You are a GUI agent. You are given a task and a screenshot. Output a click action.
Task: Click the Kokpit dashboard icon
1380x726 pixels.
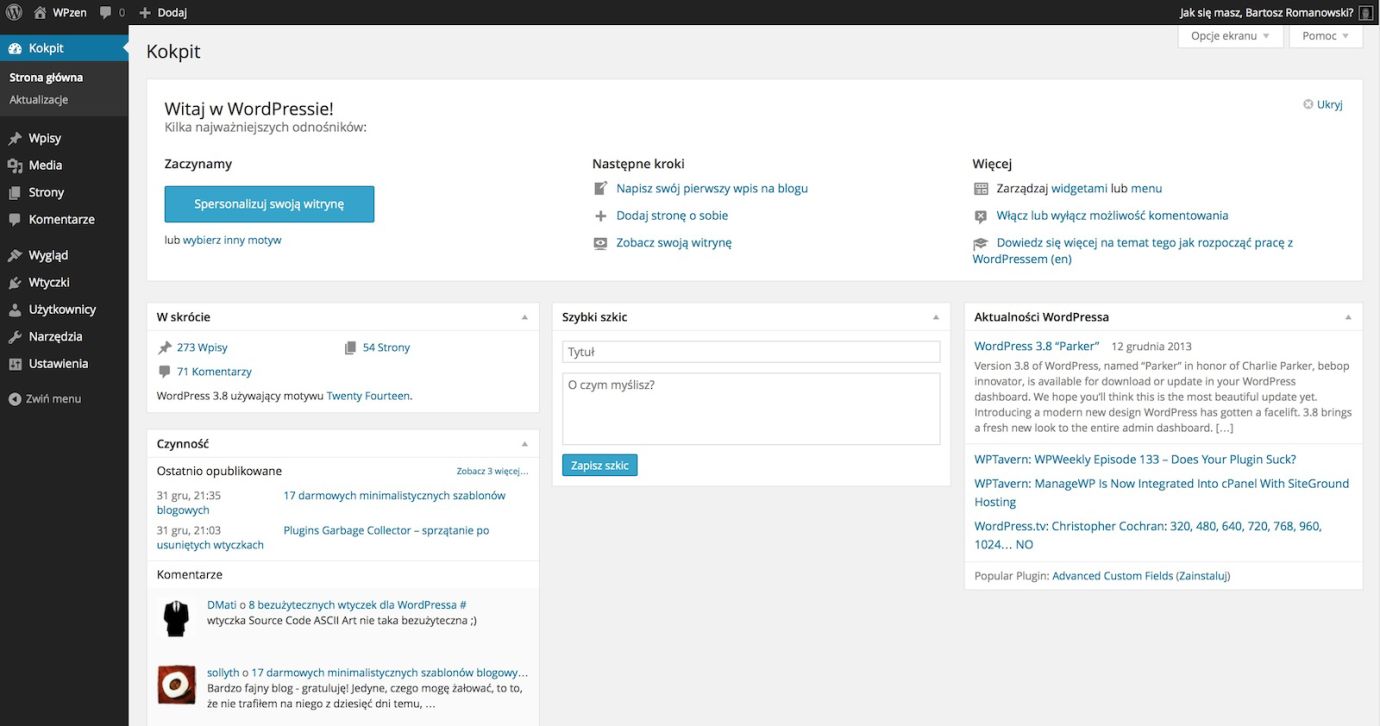coord(15,48)
